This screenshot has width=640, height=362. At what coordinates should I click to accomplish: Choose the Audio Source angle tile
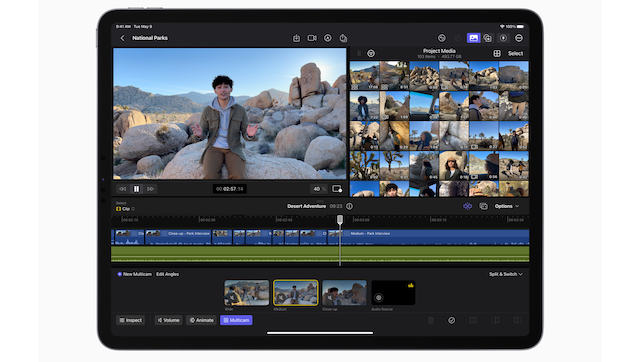[393, 293]
